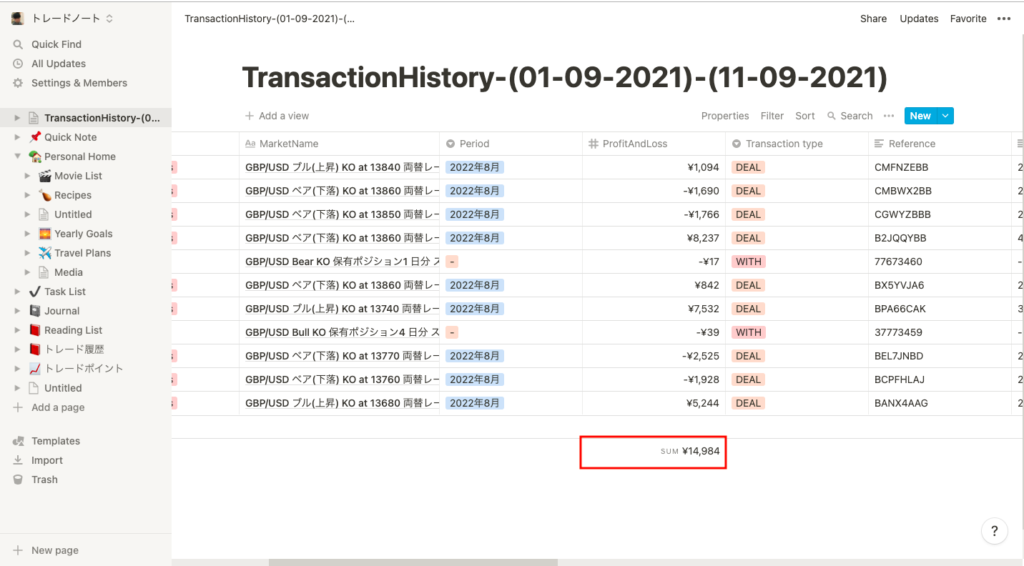This screenshot has width=1024, height=566.
Task: Click the Share button
Action: point(873,18)
